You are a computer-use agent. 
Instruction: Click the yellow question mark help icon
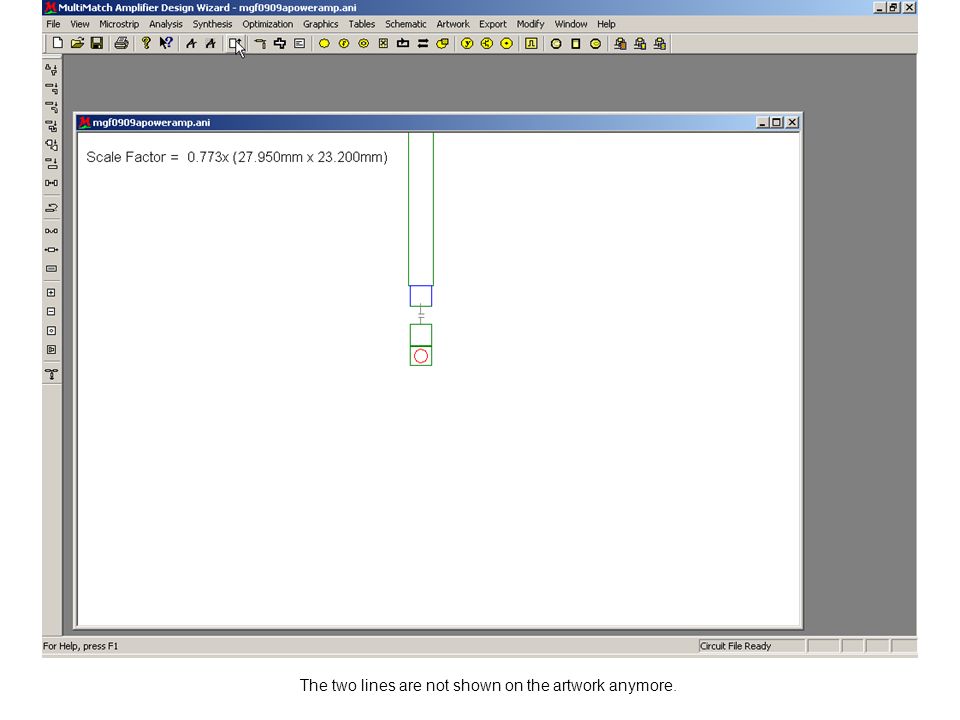point(146,43)
